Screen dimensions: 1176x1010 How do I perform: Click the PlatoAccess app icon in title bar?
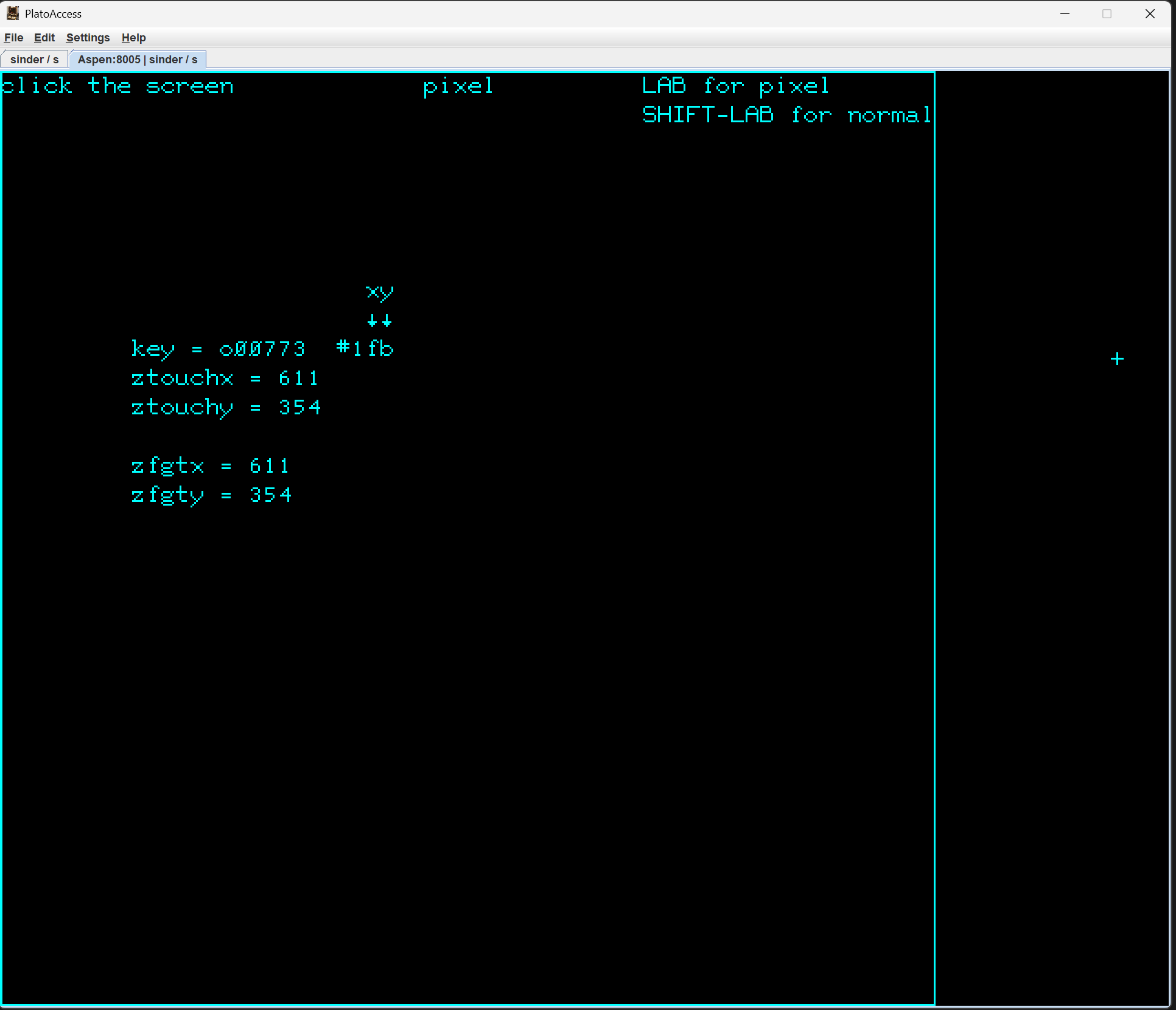[x=13, y=13]
